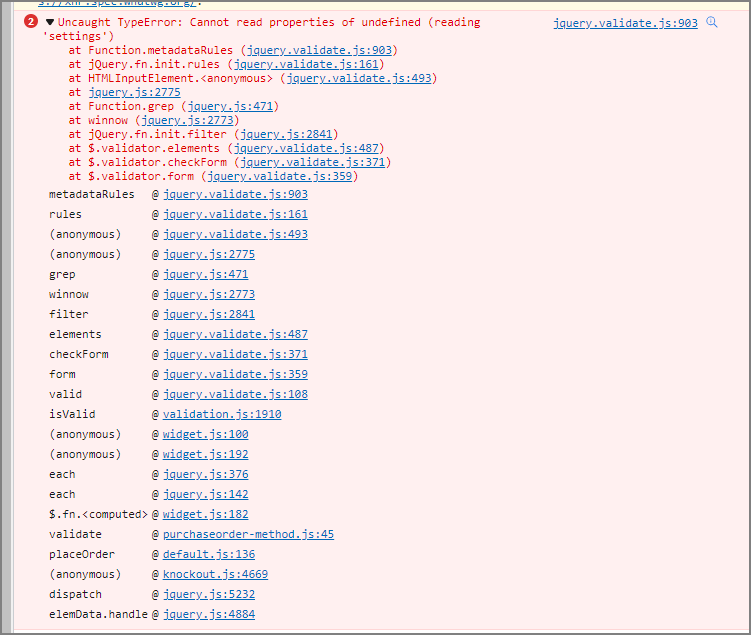Open the link in the elements @ call stack row

pos(235,334)
